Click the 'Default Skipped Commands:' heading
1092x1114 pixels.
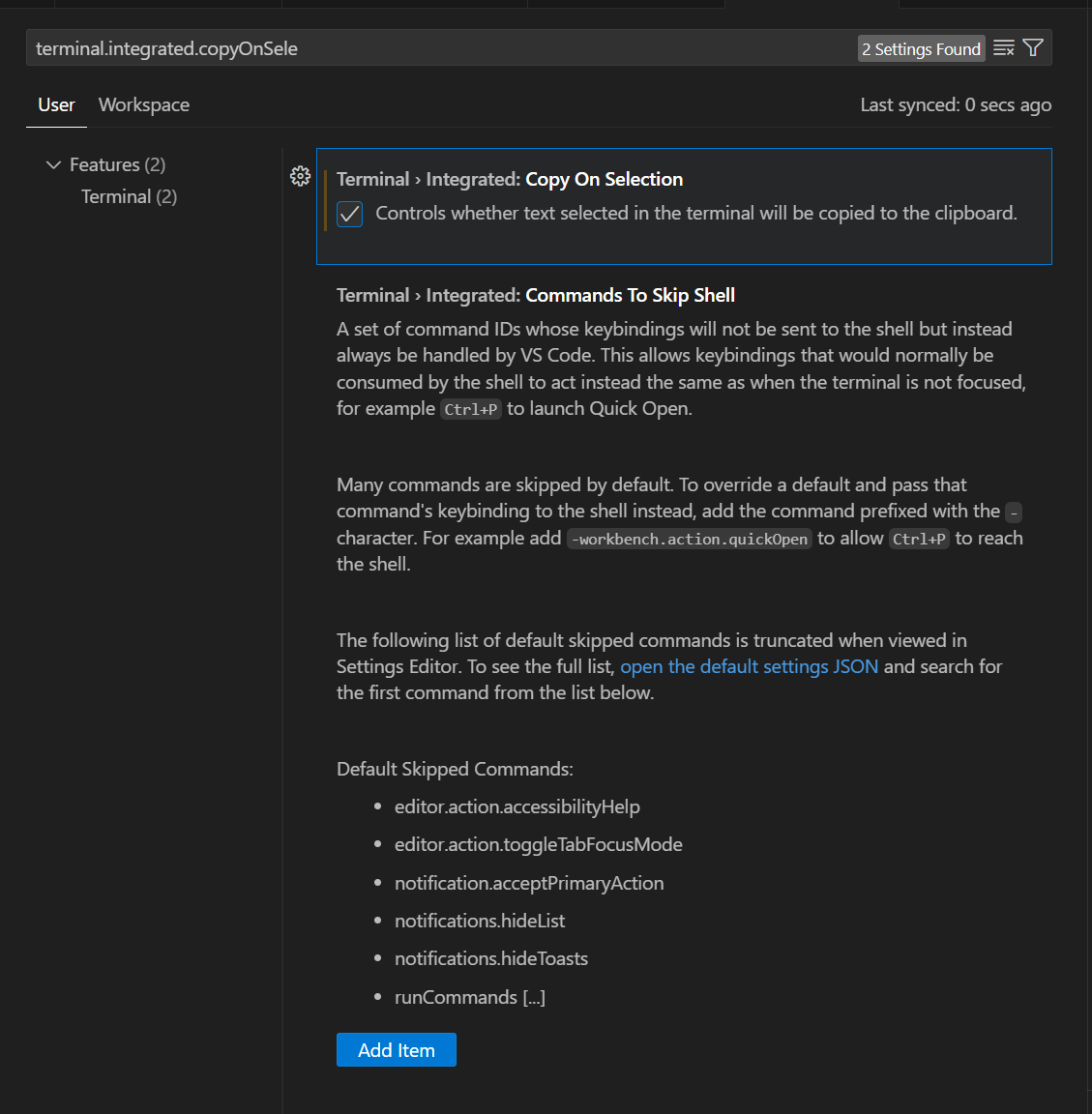pos(455,770)
